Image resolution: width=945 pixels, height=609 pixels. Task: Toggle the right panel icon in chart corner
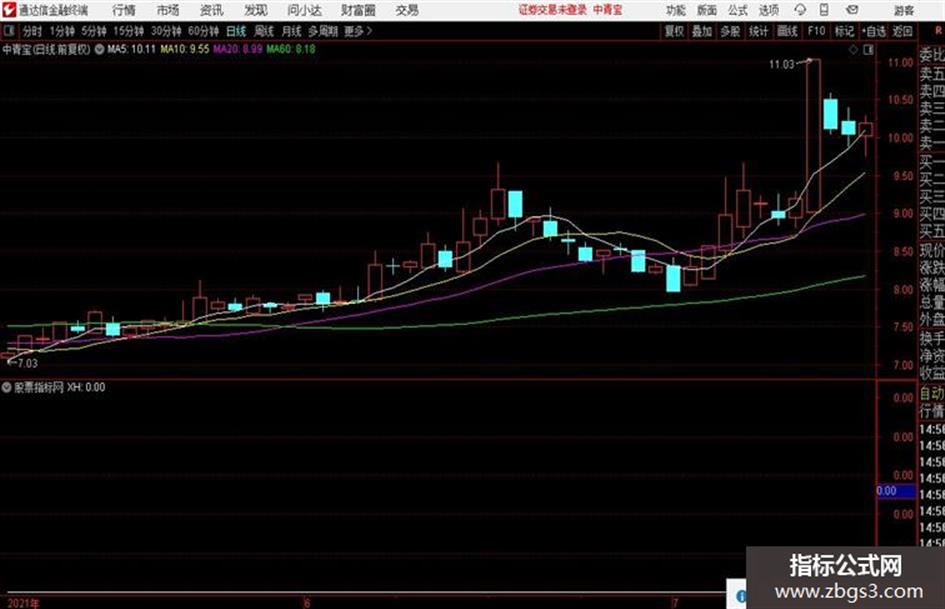point(868,50)
